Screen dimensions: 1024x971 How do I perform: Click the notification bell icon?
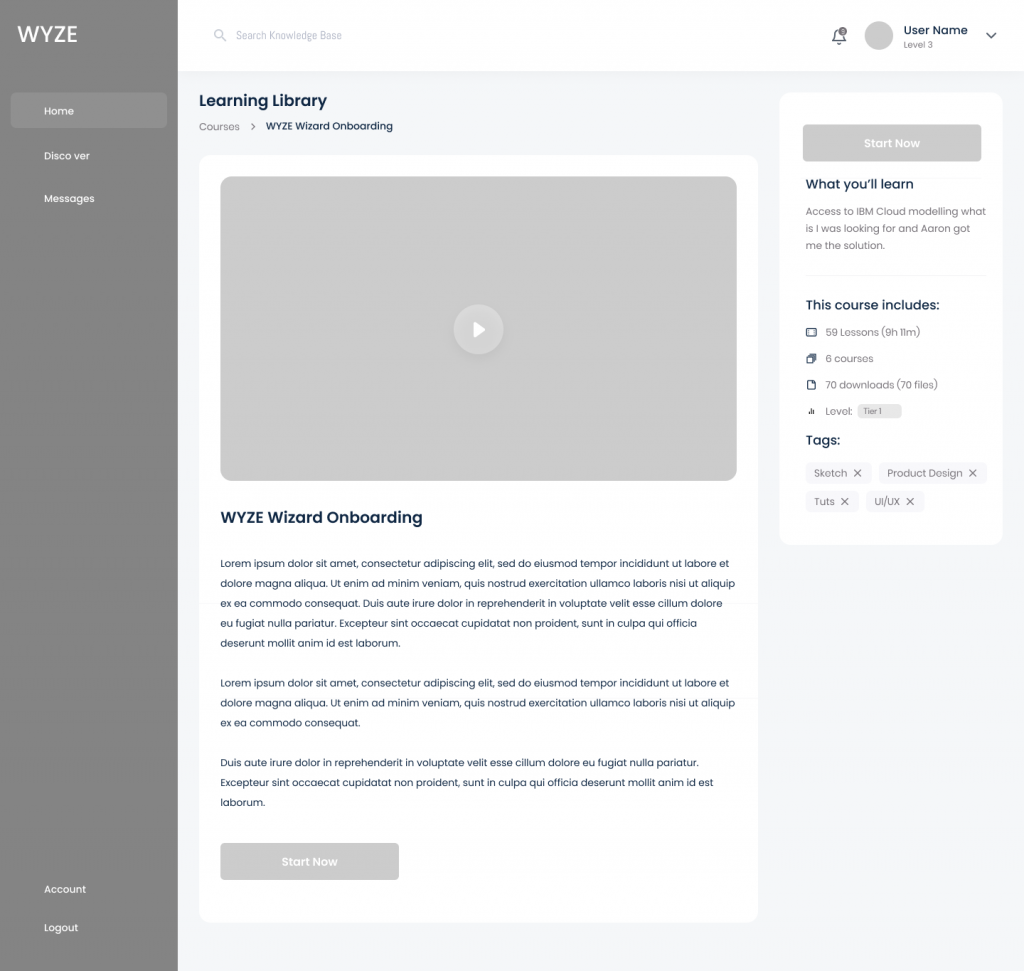click(x=839, y=36)
